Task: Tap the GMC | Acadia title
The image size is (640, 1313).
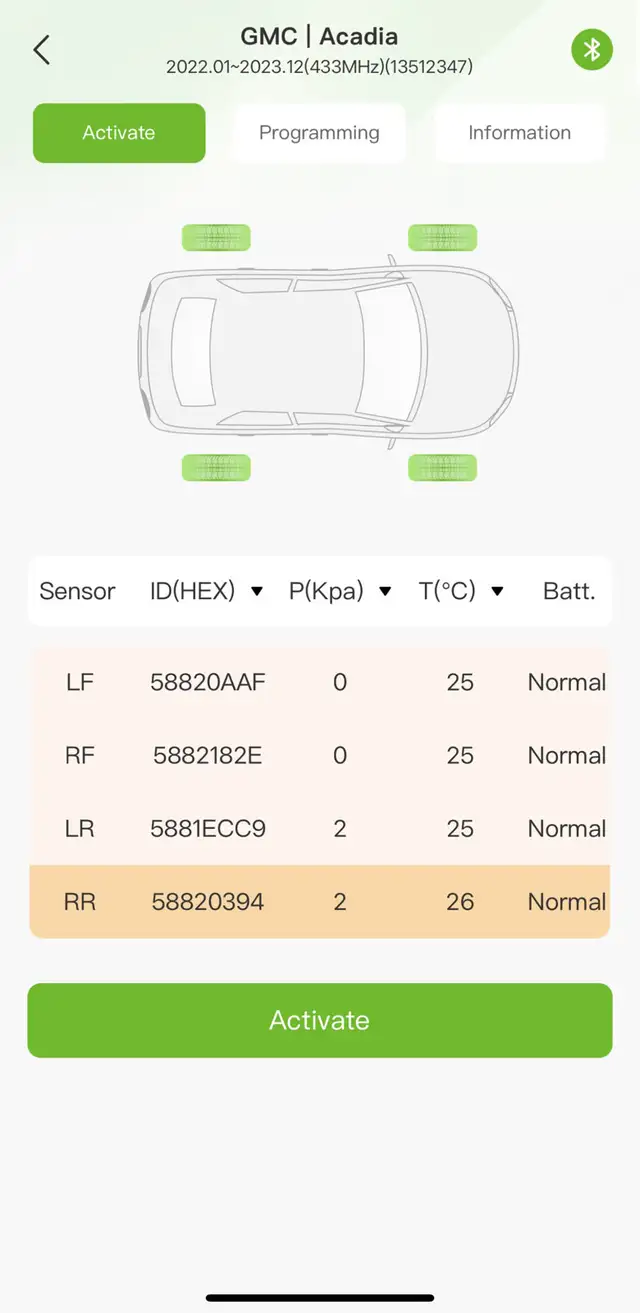Action: [x=319, y=37]
